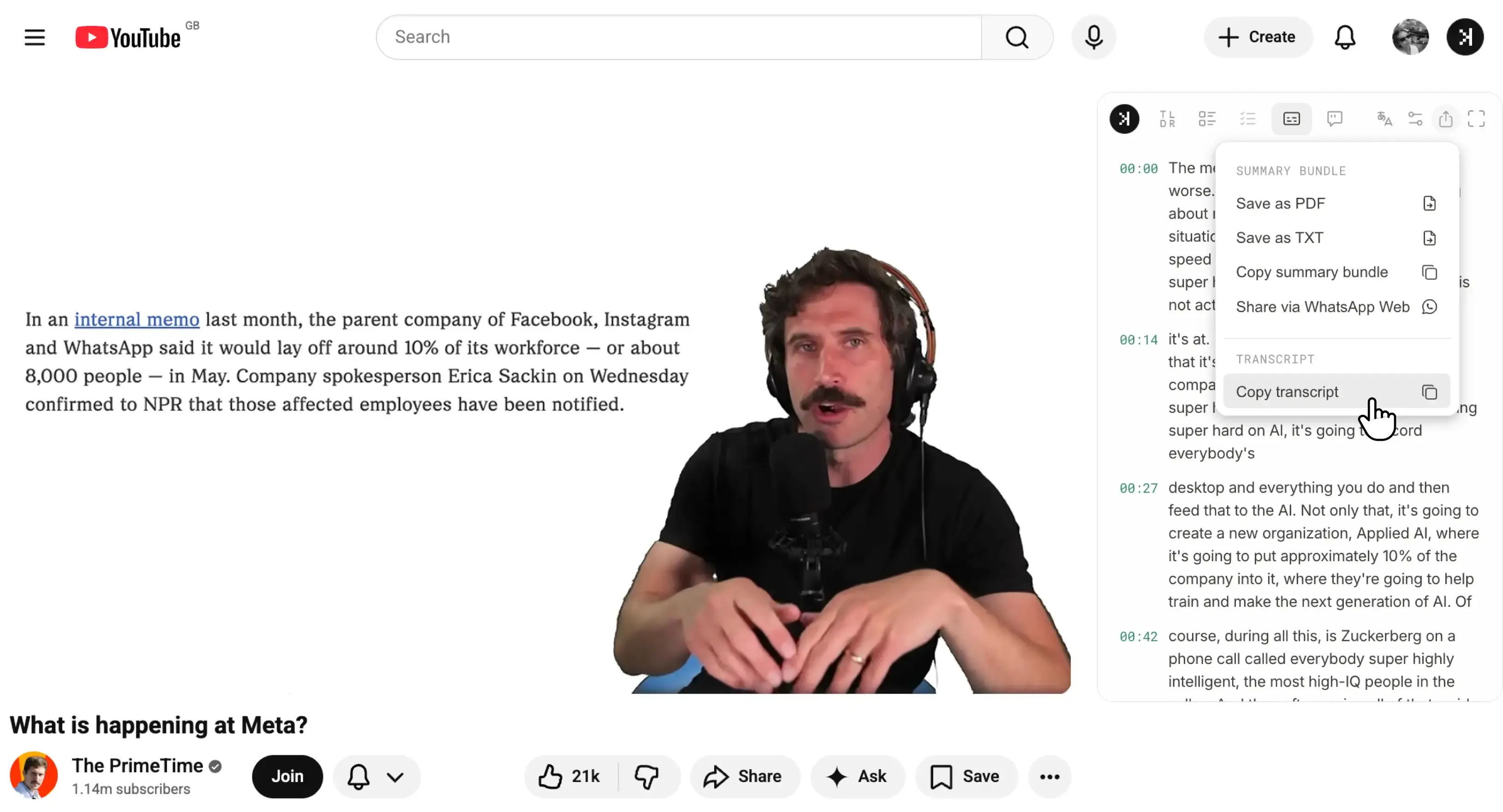Toggle the share/export dropdown icon
The width and height of the screenshot is (1503, 812).
point(1446,119)
